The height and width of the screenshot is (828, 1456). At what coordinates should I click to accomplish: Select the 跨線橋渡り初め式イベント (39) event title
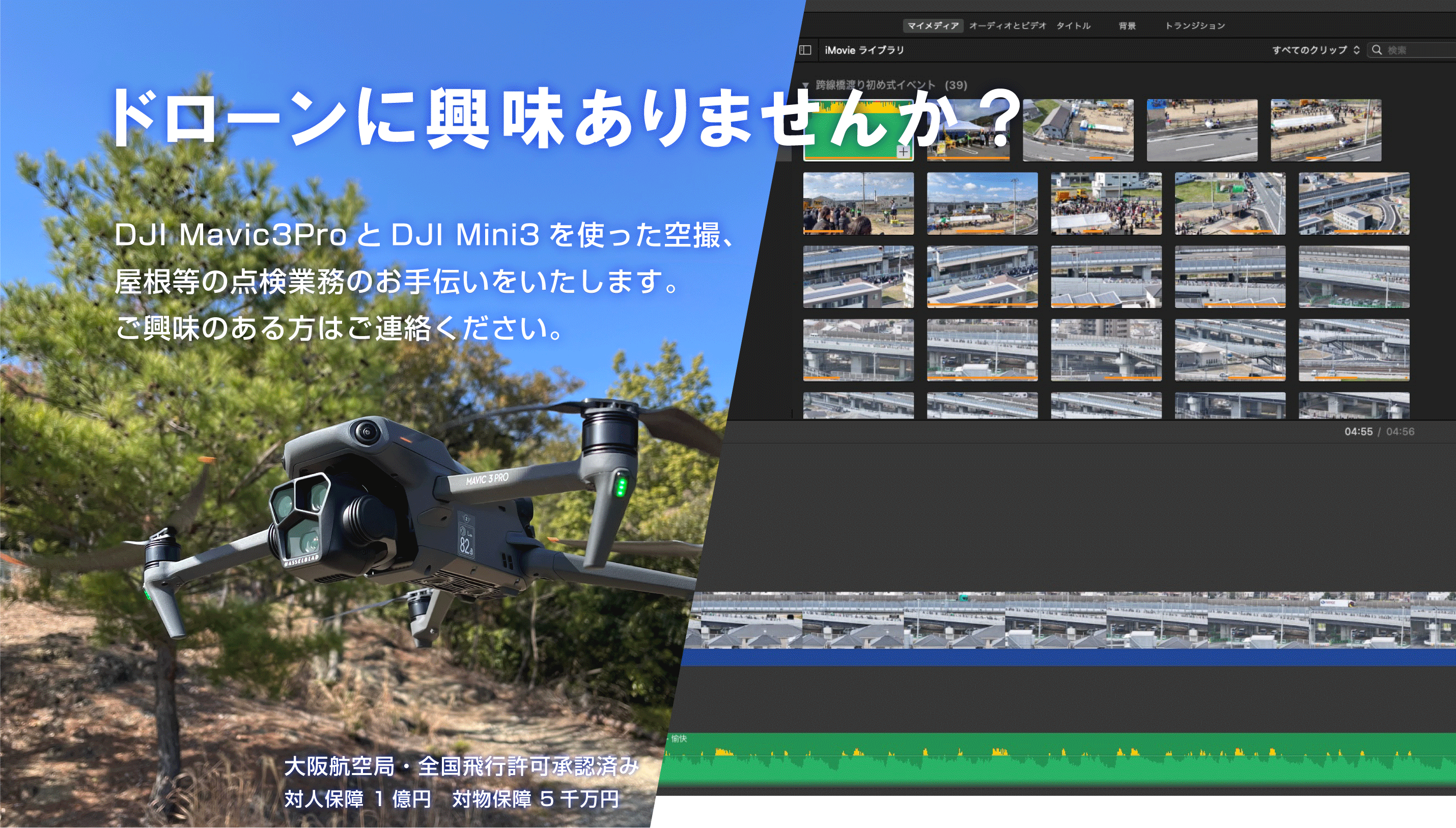pos(891,85)
